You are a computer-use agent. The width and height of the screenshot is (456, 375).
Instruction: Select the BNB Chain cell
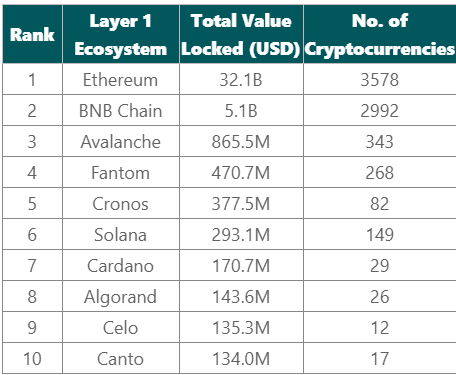click(121, 110)
